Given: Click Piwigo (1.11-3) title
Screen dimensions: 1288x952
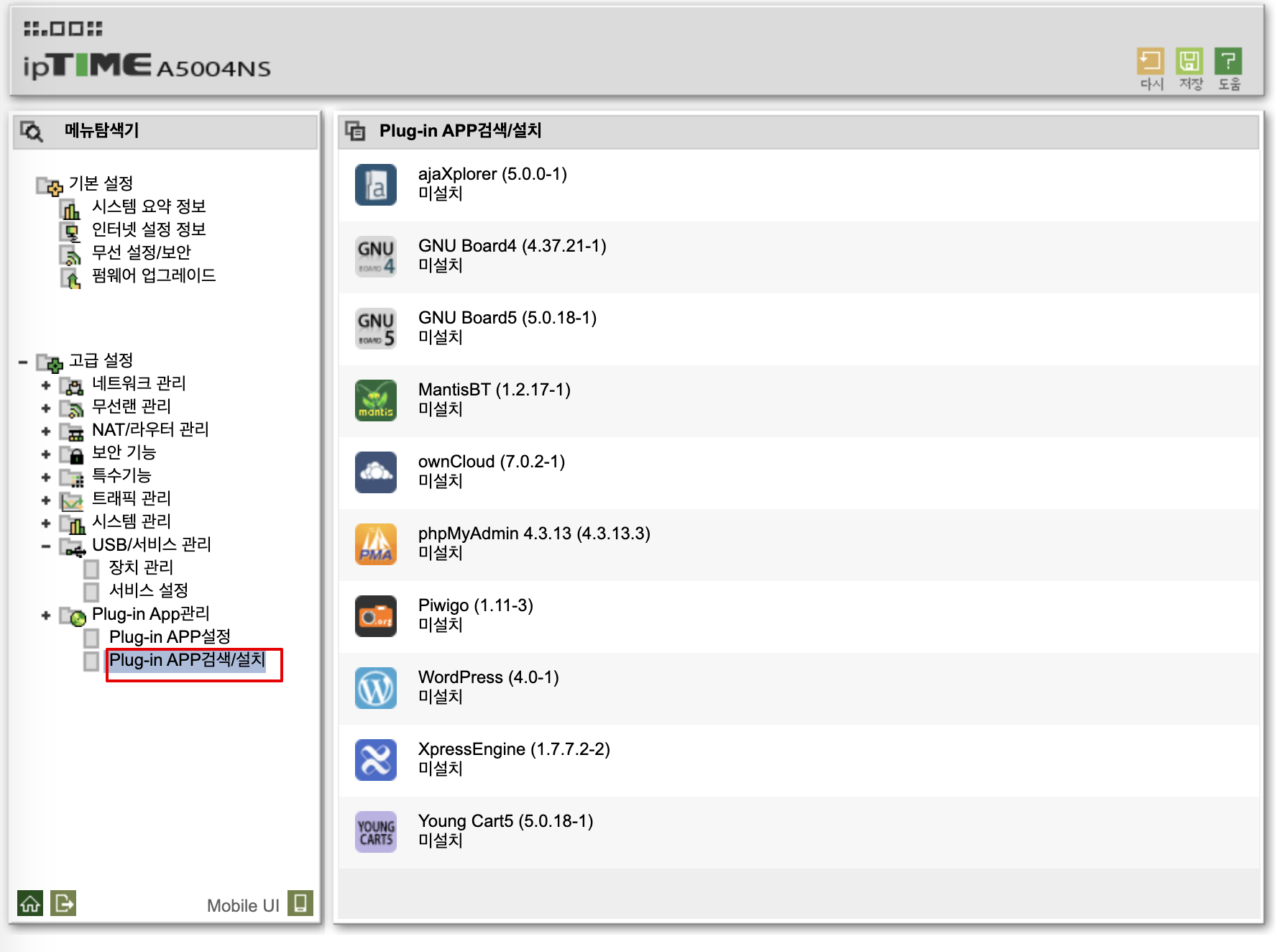Looking at the screenshot, I should [x=476, y=605].
